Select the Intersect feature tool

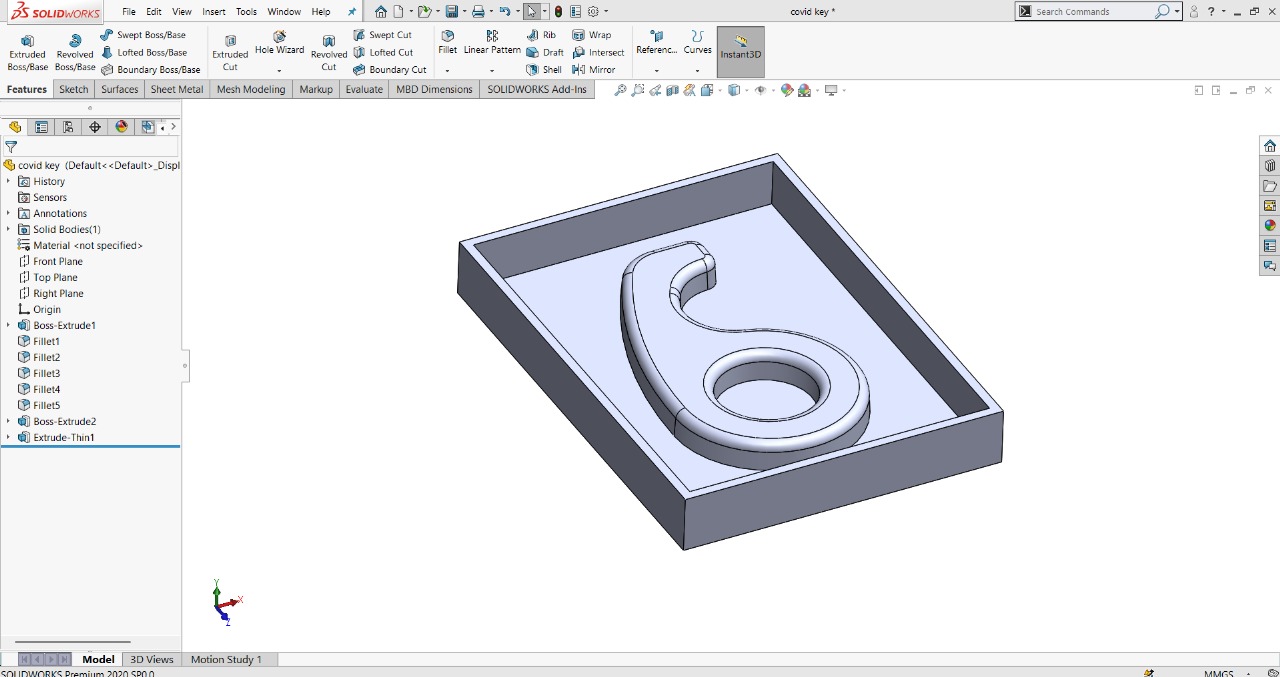point(598,52)
